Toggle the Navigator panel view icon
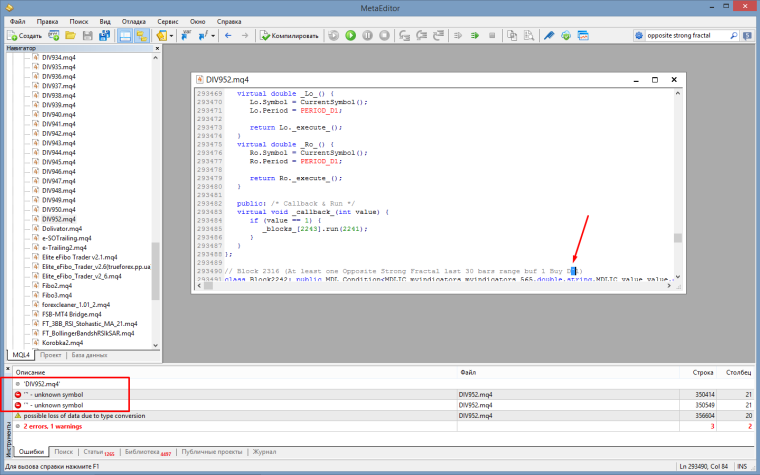Image resolution: width=760 pixels, height=475 pixels. [x=142, y=35]
